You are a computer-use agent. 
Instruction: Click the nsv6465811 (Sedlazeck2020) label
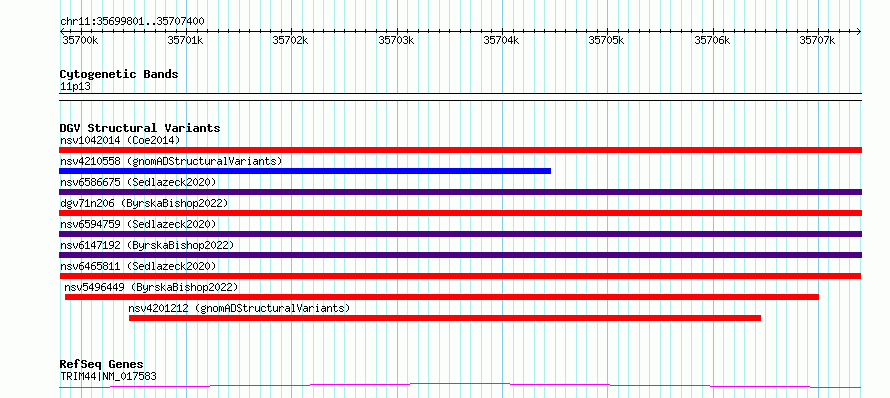pos(138,266)
